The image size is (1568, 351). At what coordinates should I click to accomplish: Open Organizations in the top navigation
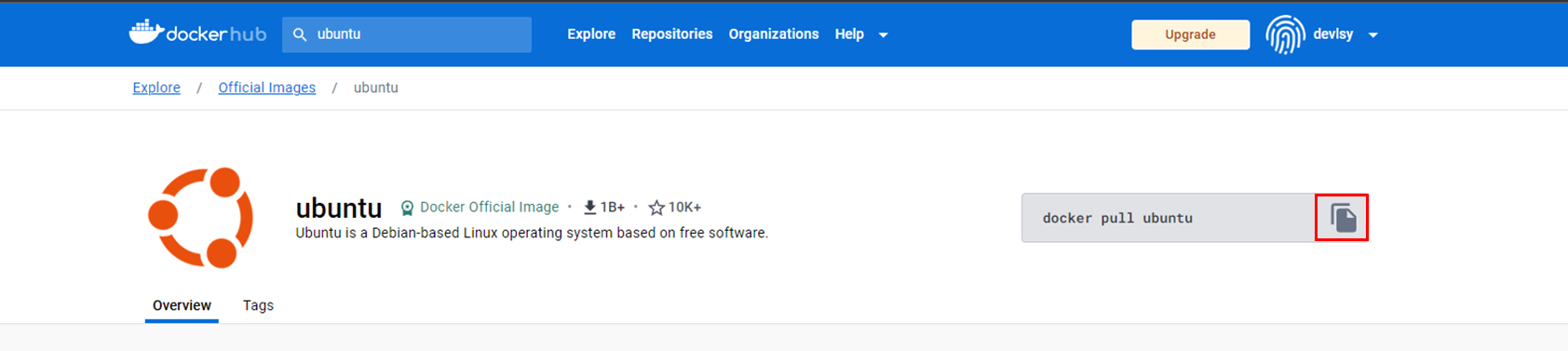(774, 34)
